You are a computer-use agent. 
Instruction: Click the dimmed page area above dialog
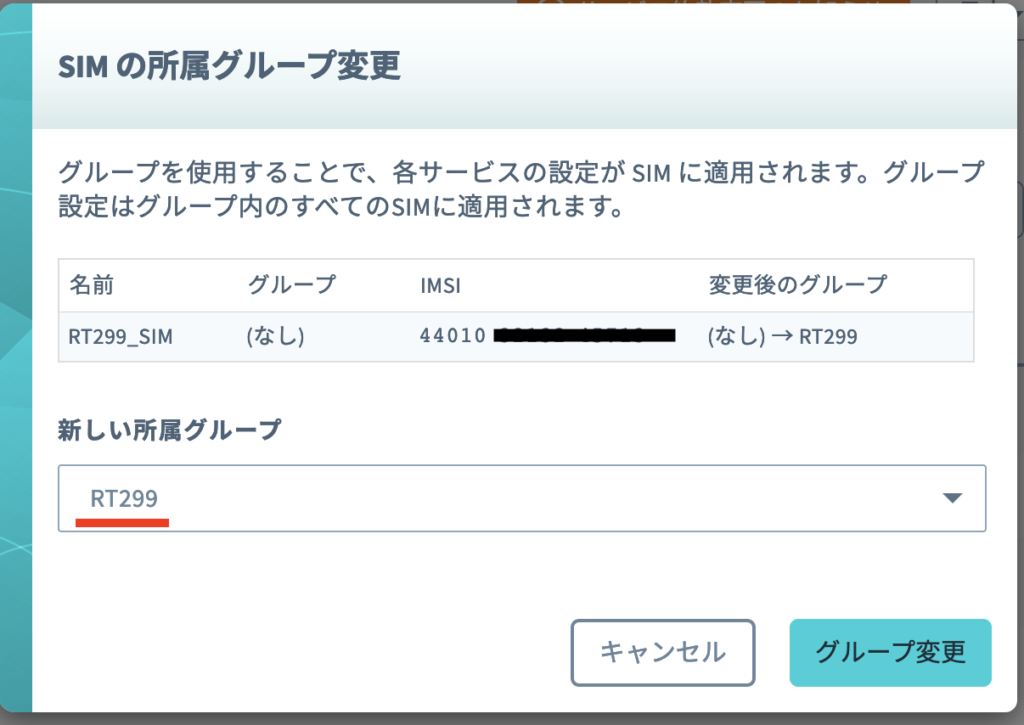tap(712, 2)
